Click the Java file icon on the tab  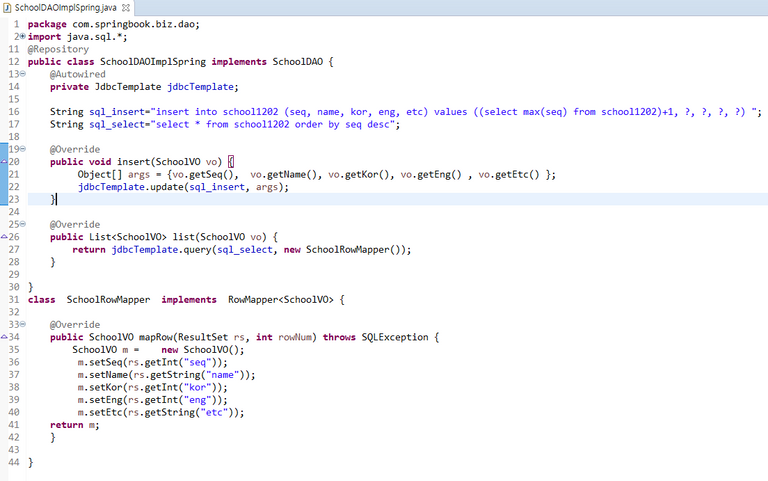pos(7,8)
